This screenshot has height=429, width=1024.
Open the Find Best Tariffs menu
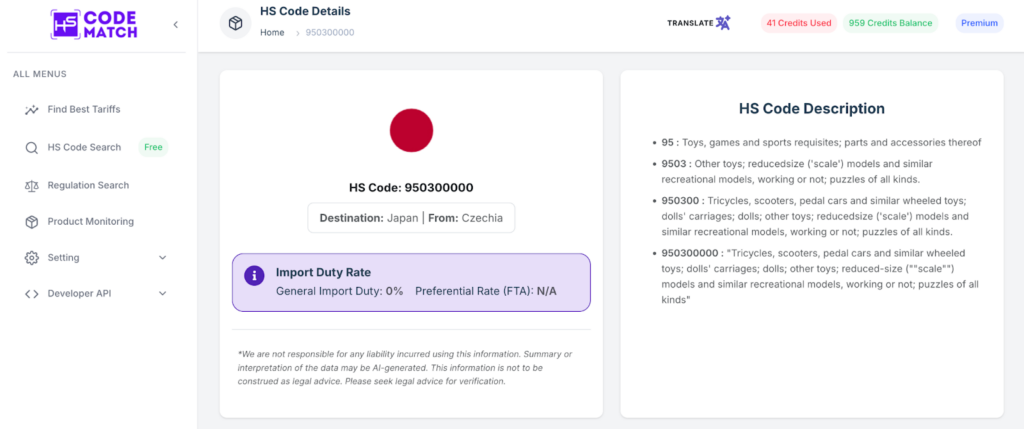pos(84,110)
